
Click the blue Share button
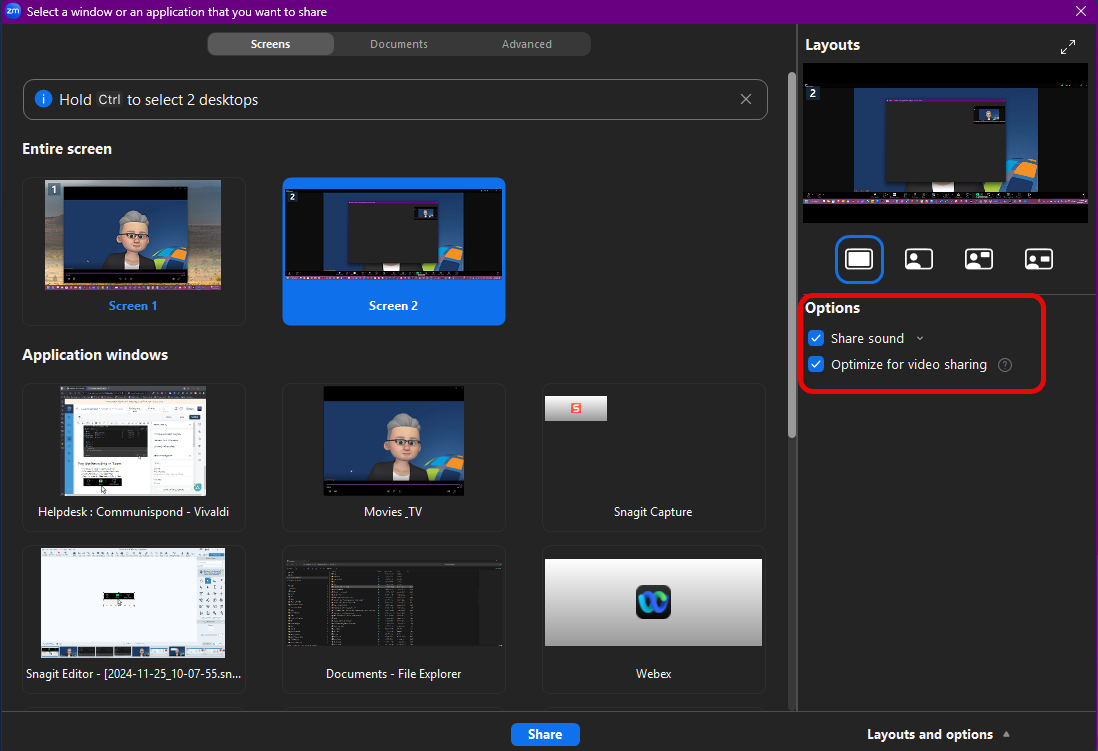[545, 734]
